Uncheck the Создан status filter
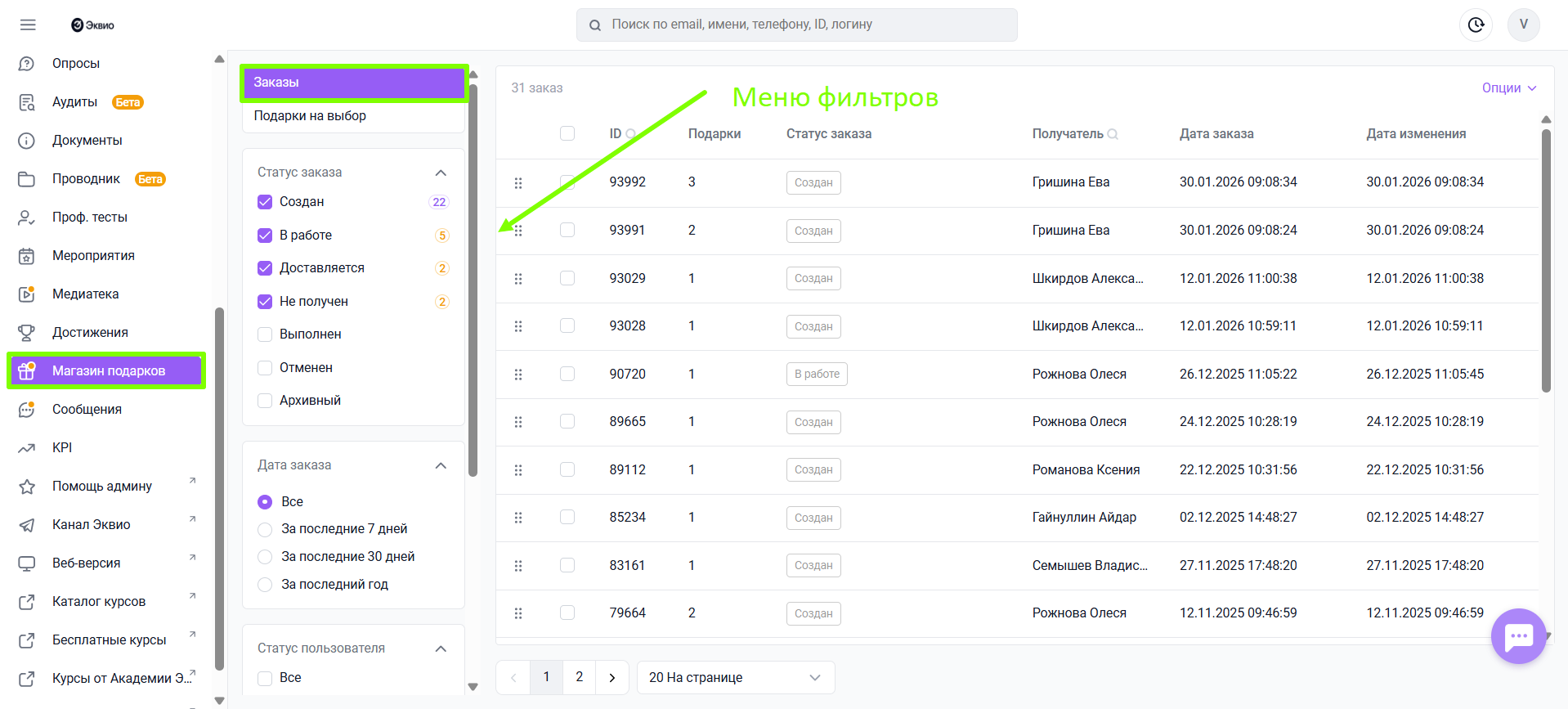Viewport: 1568px width, 709px height. click(x=265, y=202)
